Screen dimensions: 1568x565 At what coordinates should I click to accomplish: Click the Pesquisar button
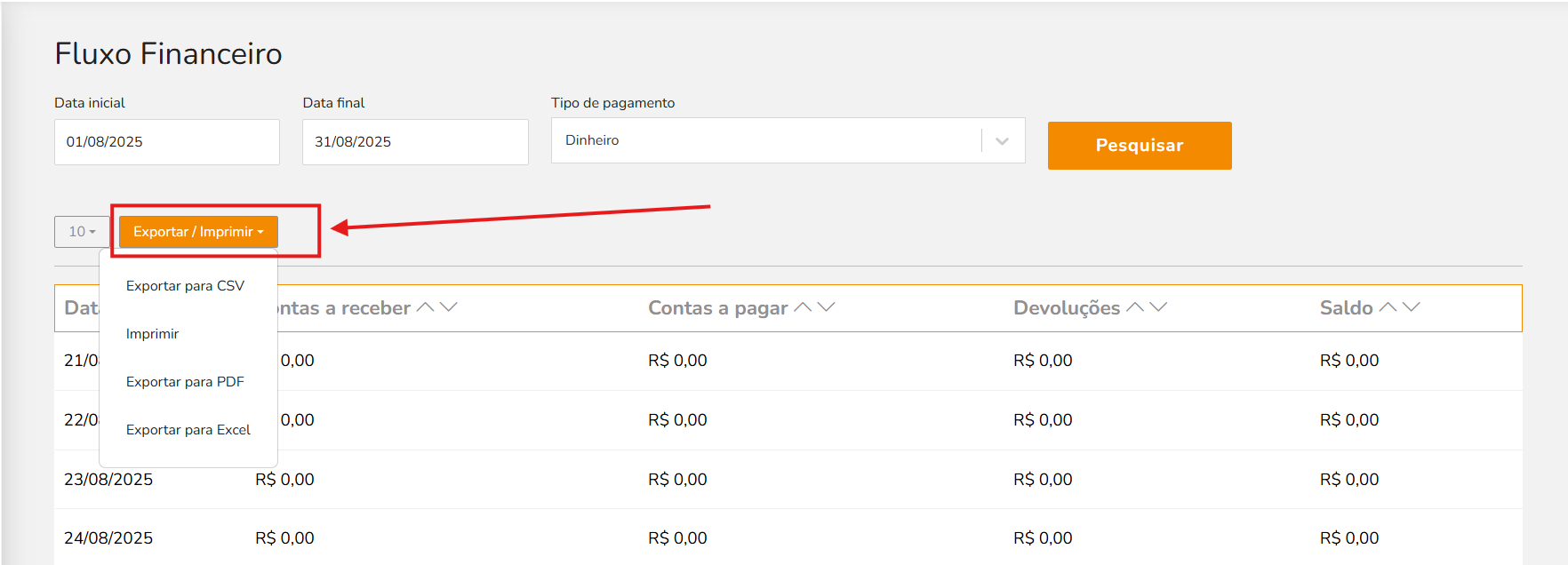[x=1140, y=146]
